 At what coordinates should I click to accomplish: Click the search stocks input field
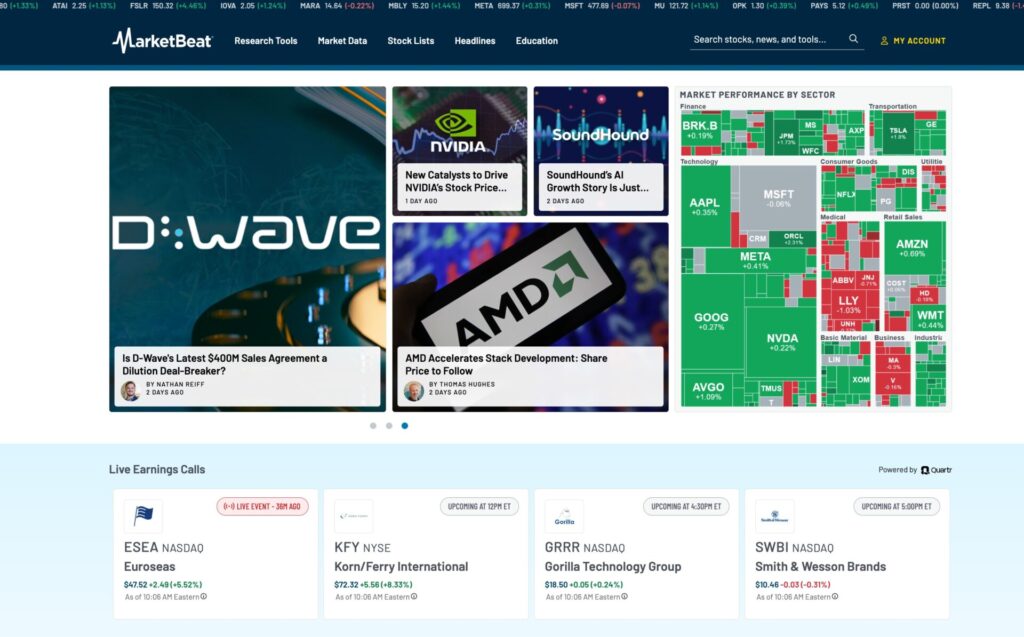click(765, 40)
